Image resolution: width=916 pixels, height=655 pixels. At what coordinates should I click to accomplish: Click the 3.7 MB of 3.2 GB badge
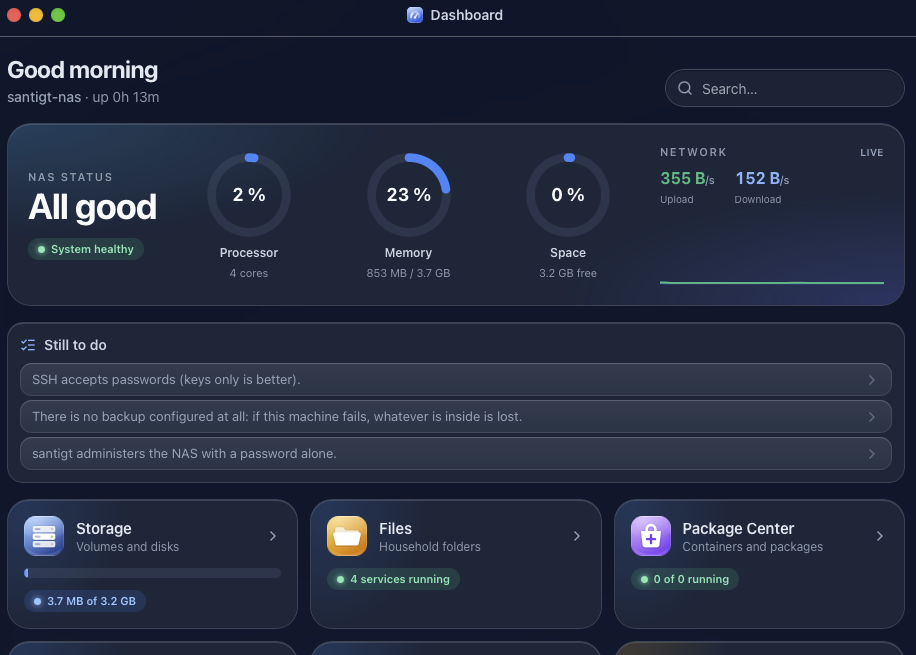click(x=85, y=601)
